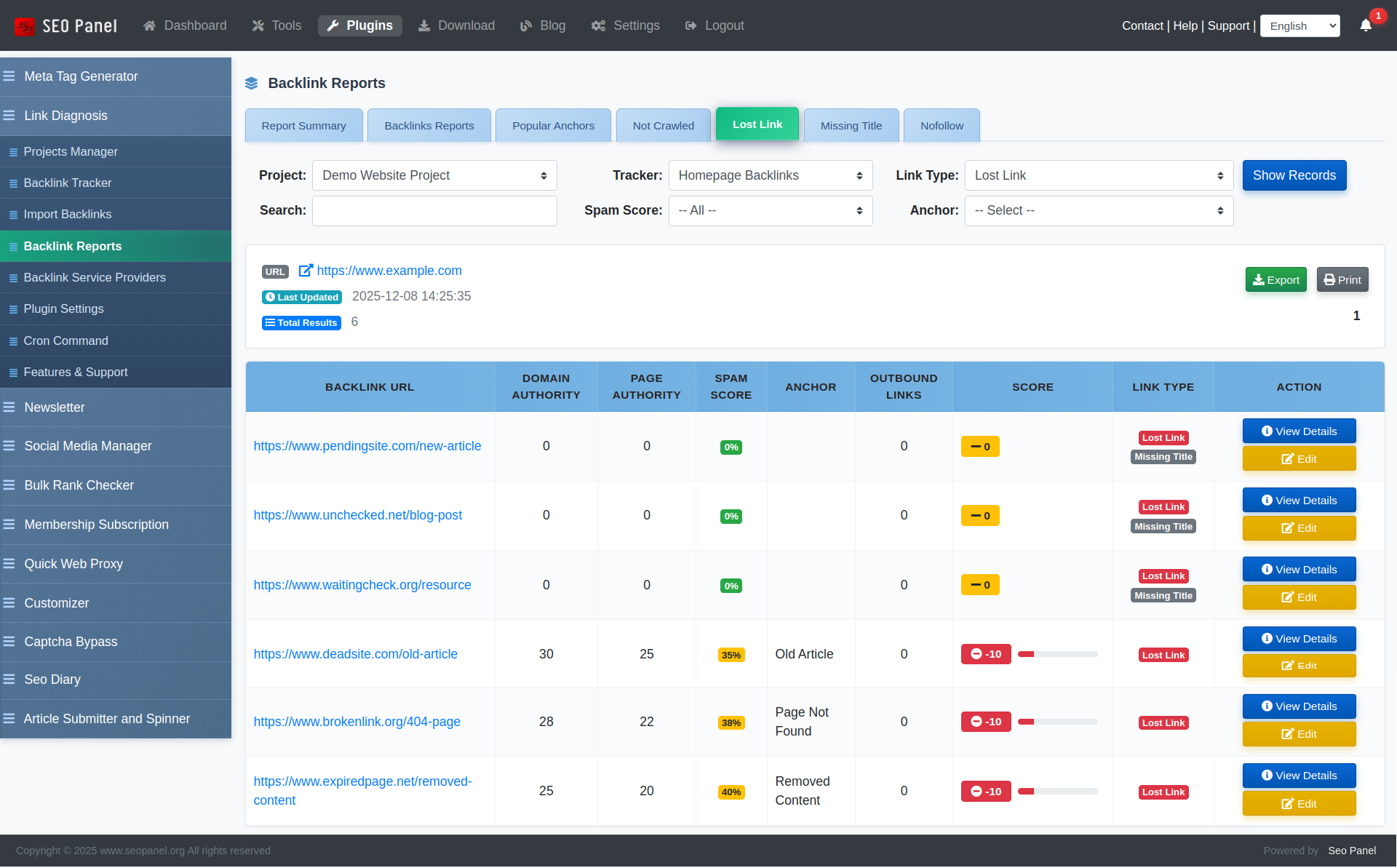Image resolution: width=1397 pixels, height=868 pixels.
Task: Click the notification bell icon
Action: pos(1366,25)
